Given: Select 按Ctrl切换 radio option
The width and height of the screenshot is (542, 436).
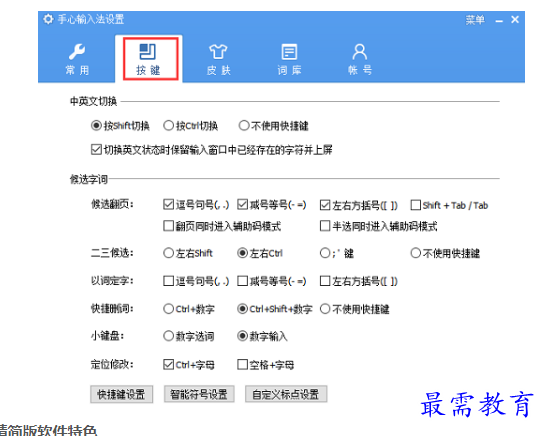Looking at the screenshot, I should [x=168, y=126].
